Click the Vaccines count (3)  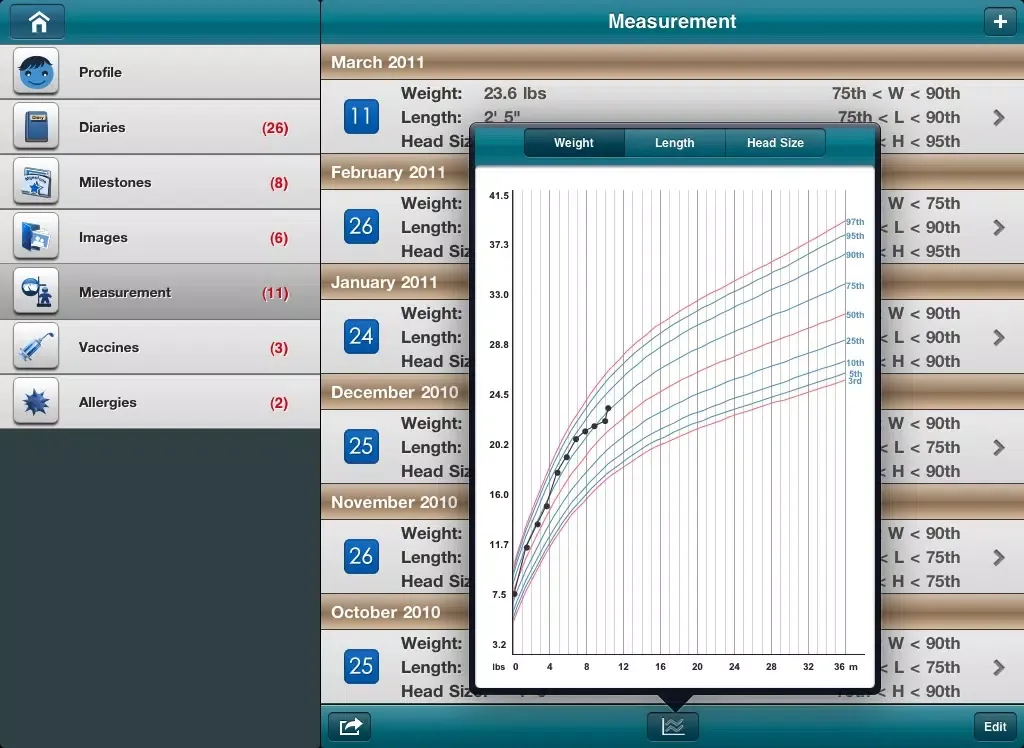[x=279, y=348]
